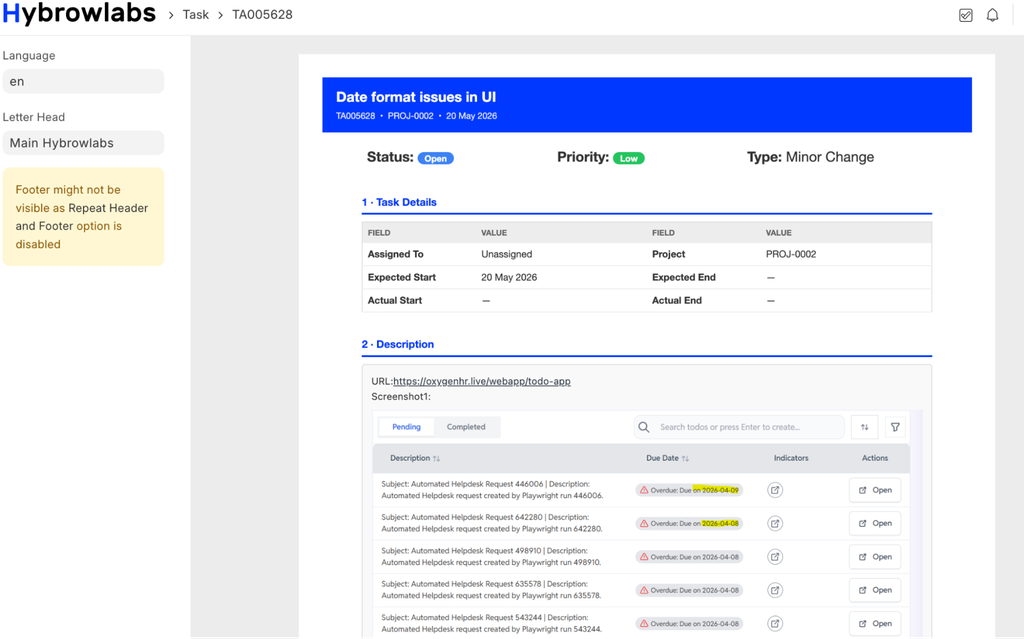Click indicator icon for request 642280
Screen dimensions: 1024x639
(775, 523)
